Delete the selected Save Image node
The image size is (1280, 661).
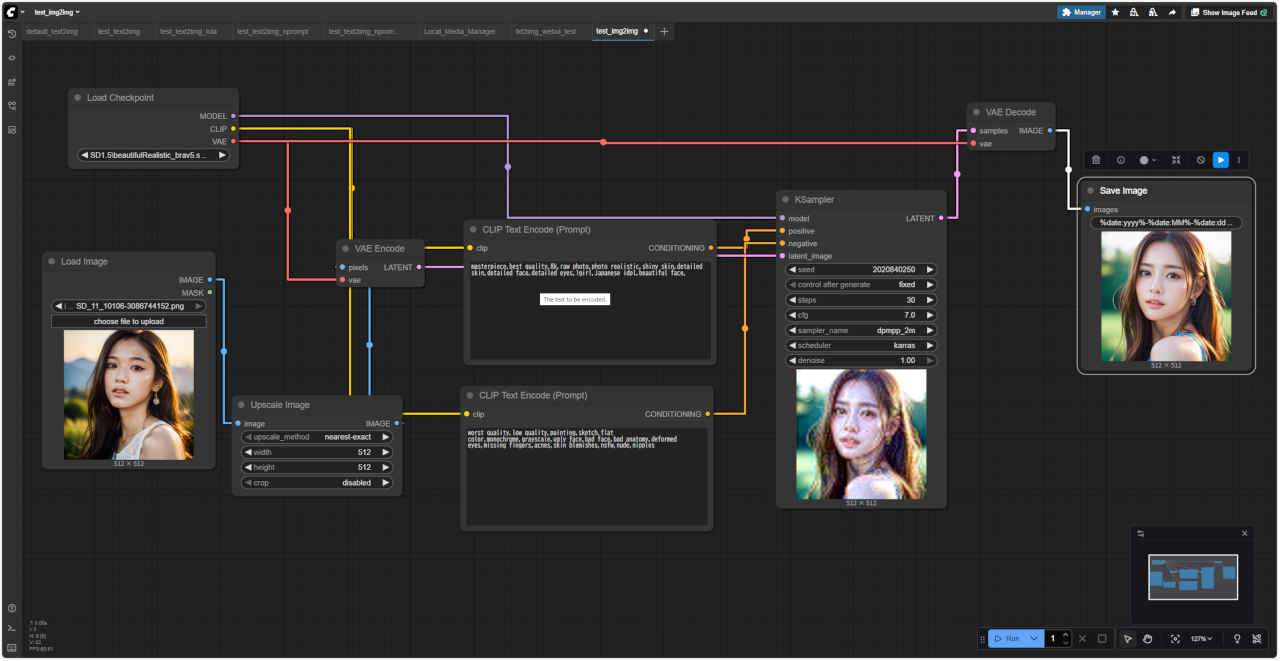pyautogui.click(x=1096, y=160)
